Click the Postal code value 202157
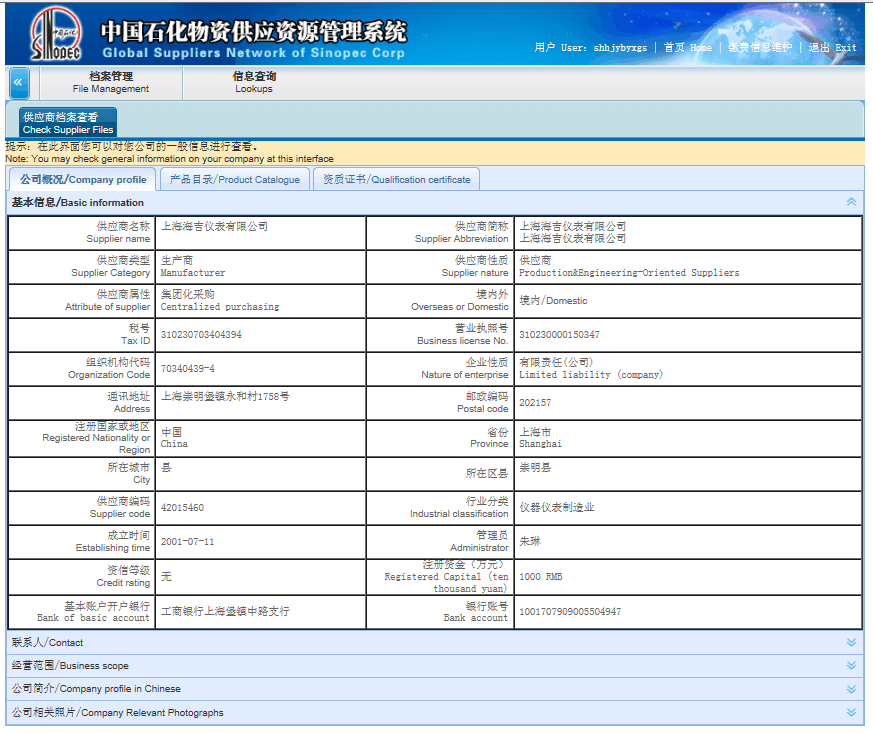 [x=535, y=403]
